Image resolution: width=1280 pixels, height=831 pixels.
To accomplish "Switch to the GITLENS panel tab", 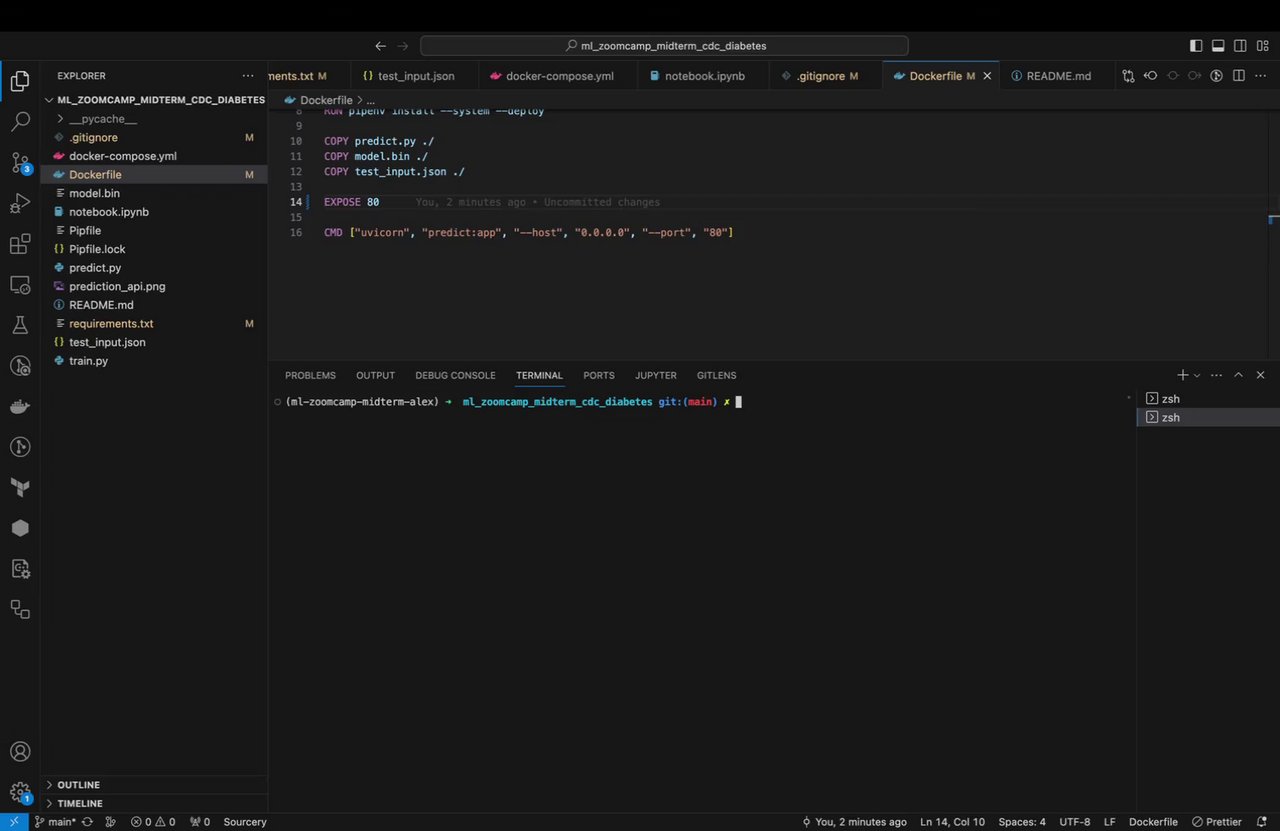I will pyautogui.click(x=716, y=375).
